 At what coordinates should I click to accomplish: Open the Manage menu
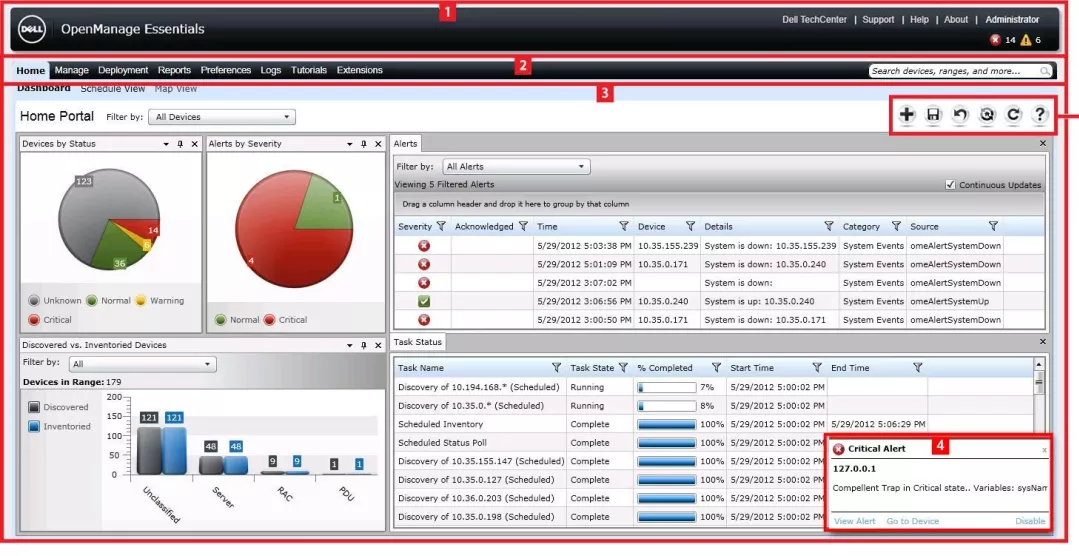pyautogui.click(x=72, y=70)
